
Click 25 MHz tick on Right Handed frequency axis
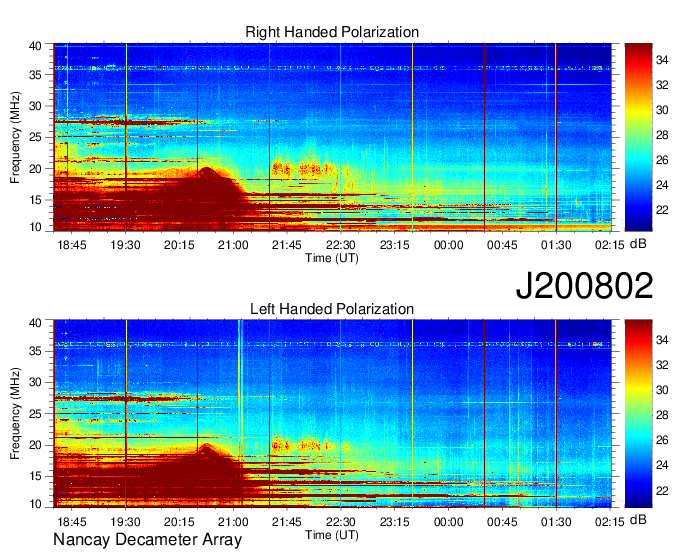coord(36,137)
